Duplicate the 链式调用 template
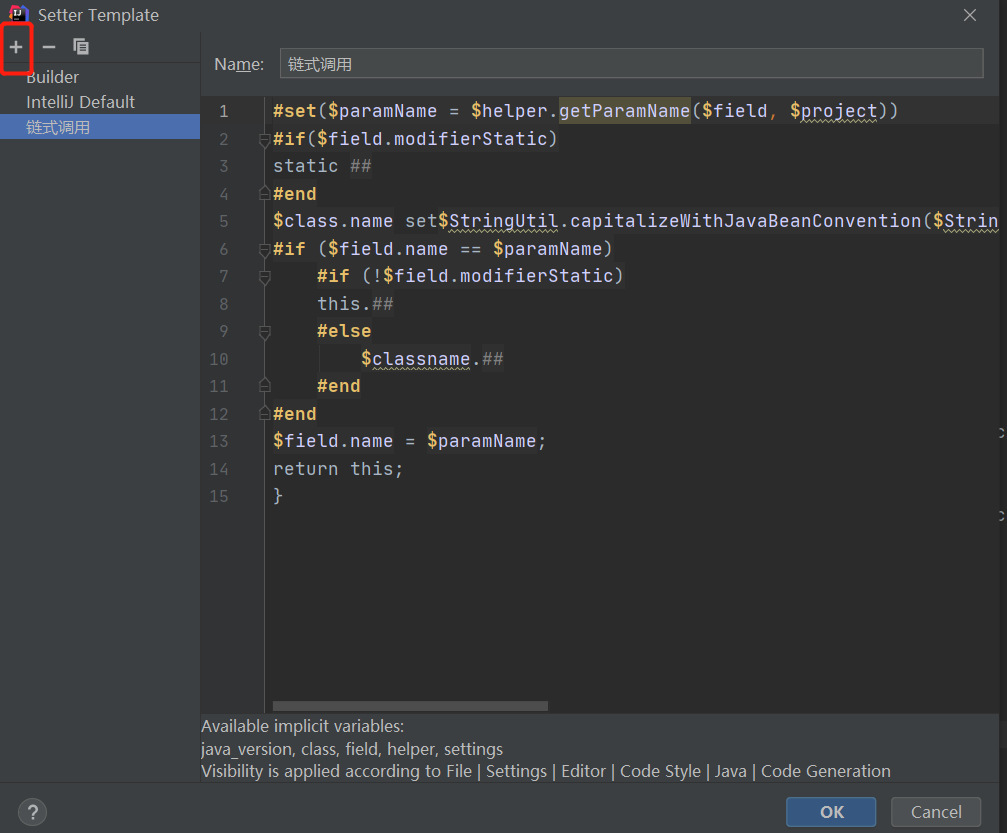 [80, 46]
